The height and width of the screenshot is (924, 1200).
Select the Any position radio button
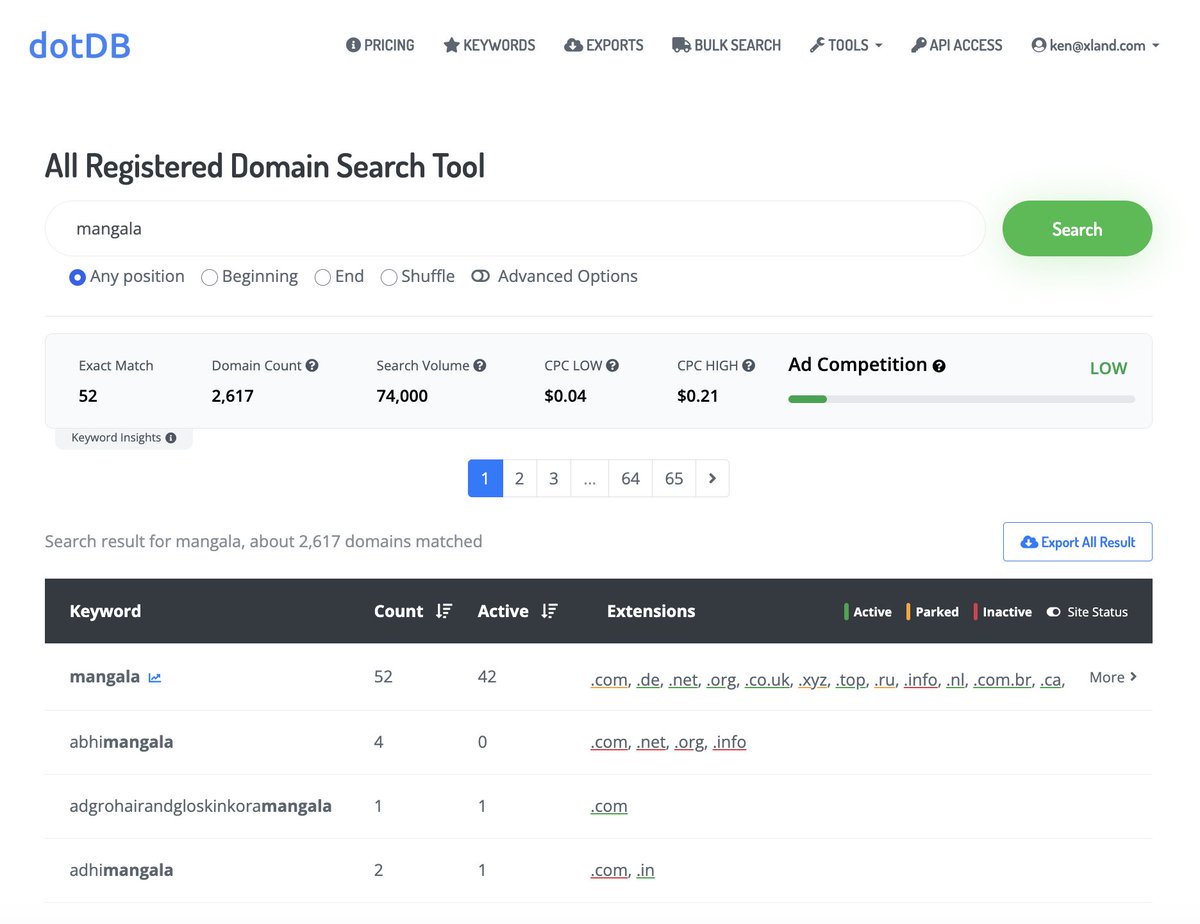pos(77,277)
